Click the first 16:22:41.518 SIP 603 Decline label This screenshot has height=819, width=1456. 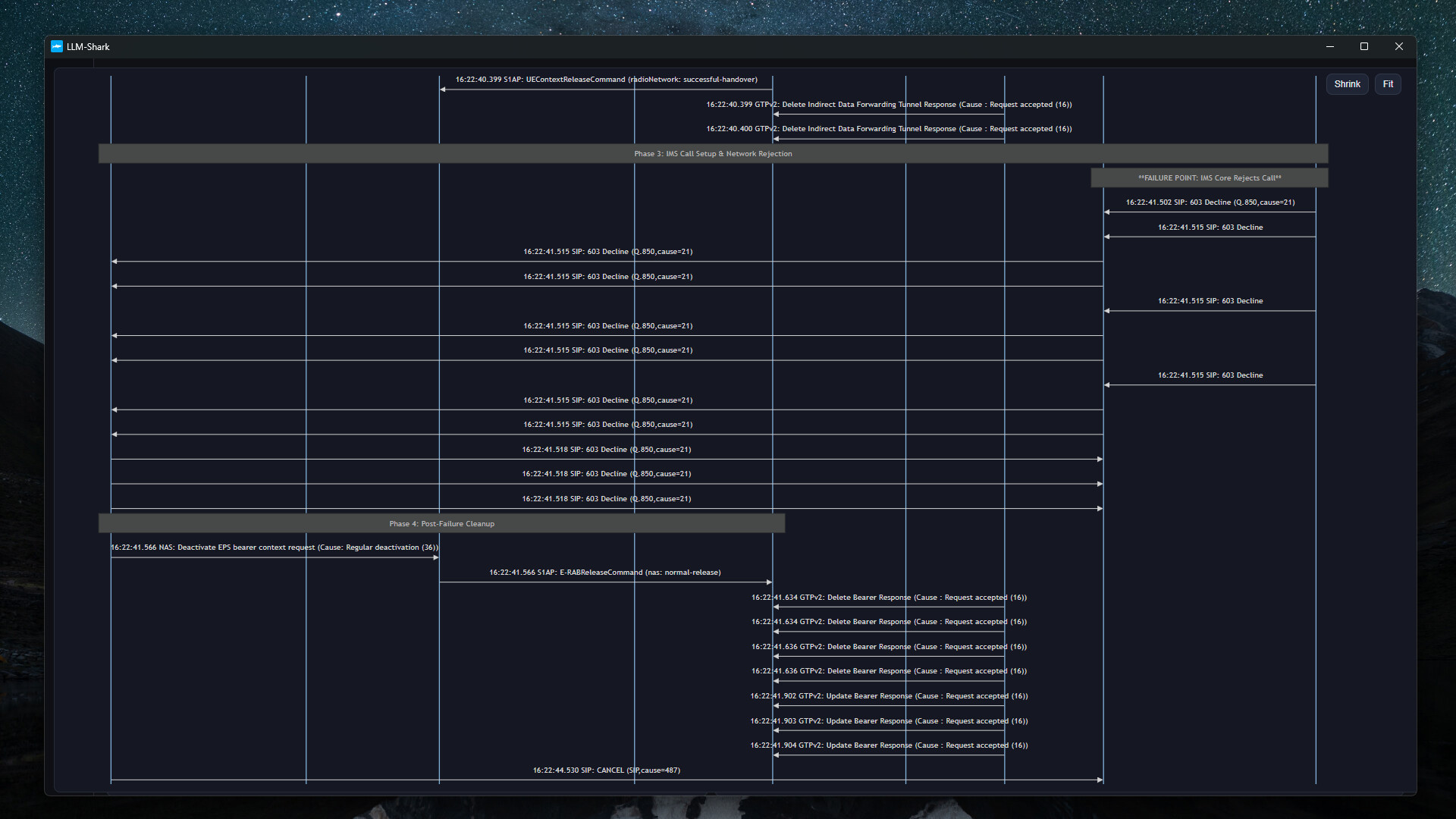click(606, 450)
